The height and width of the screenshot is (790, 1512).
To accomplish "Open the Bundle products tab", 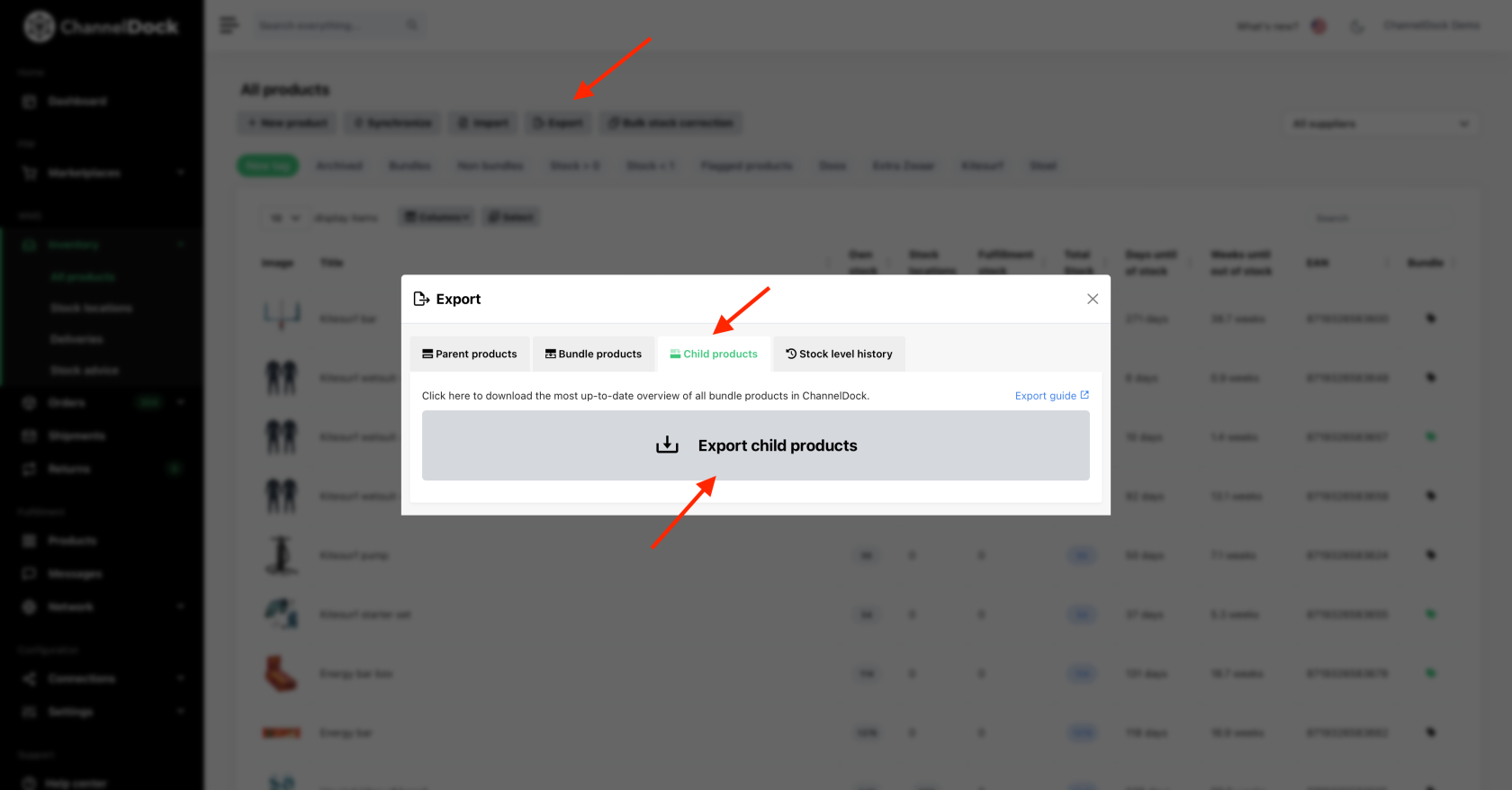I will (x=594, y=354).
